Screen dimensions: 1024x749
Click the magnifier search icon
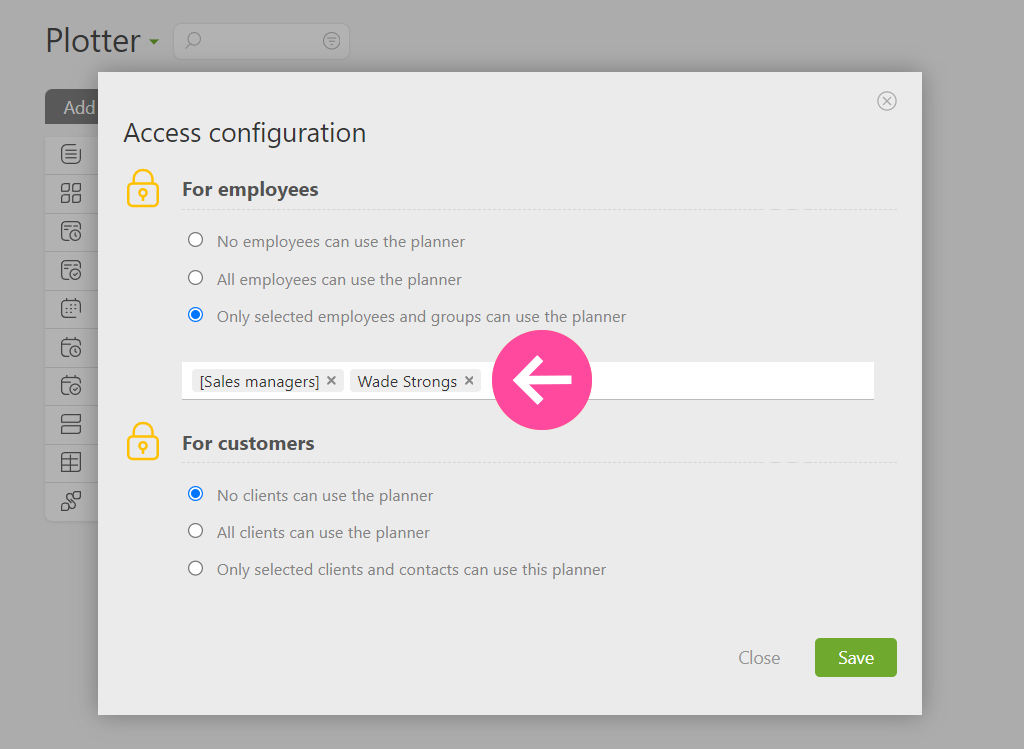(193, 40)
